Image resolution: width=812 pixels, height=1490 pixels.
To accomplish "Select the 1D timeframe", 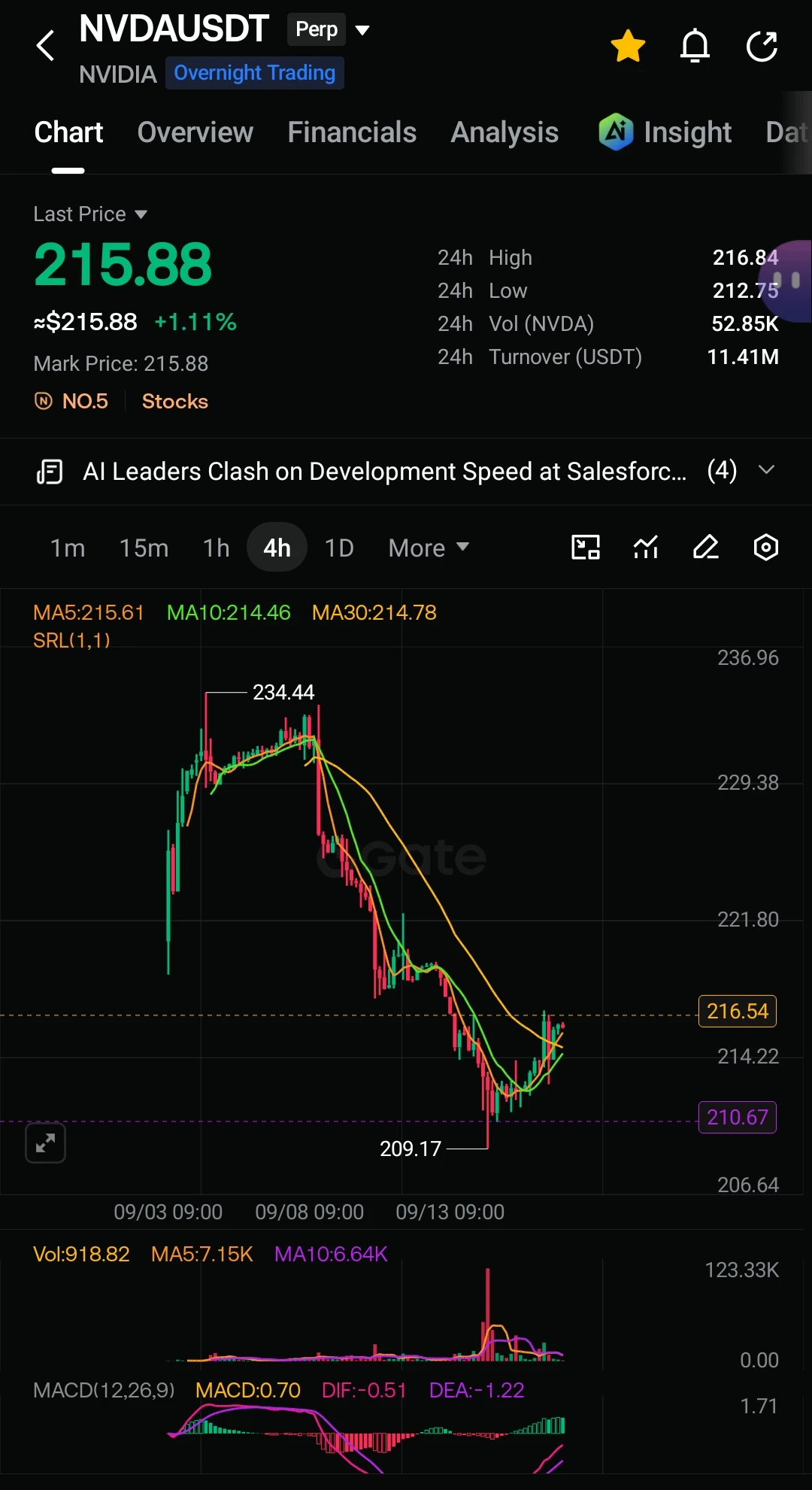I will (x=339, y=548).
